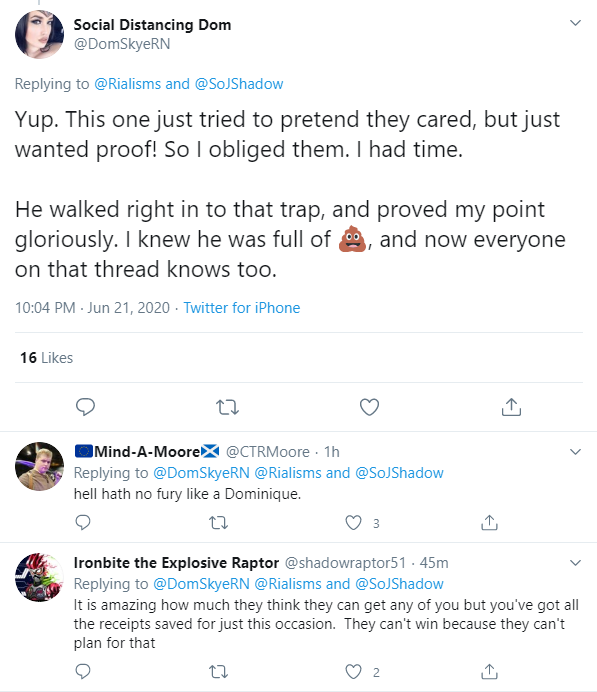Like Mind-A-Moore's reply with 3 likes

(x=353, y=523)
